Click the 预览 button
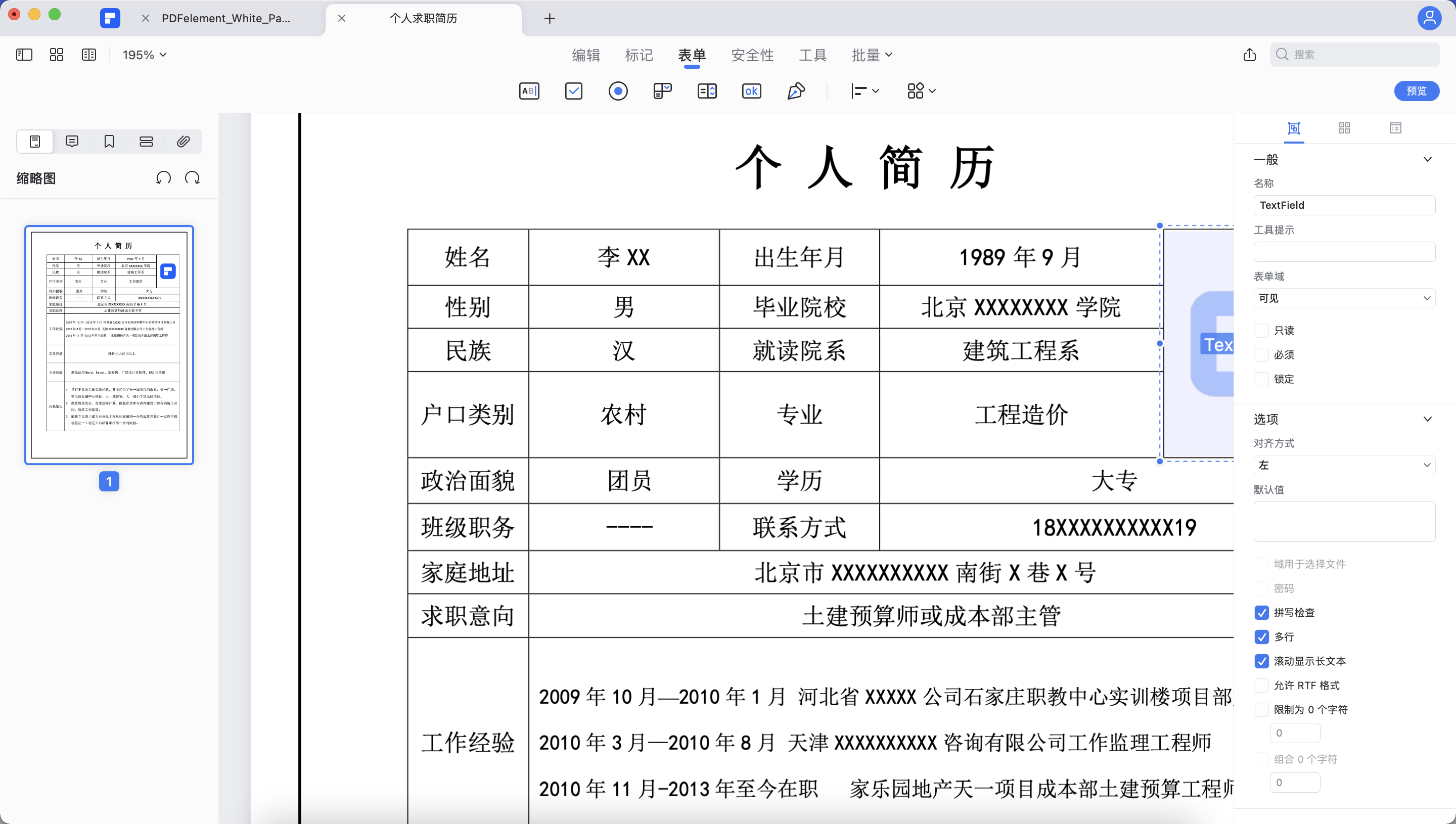The image size is (1456, 824). [1417, 90]
